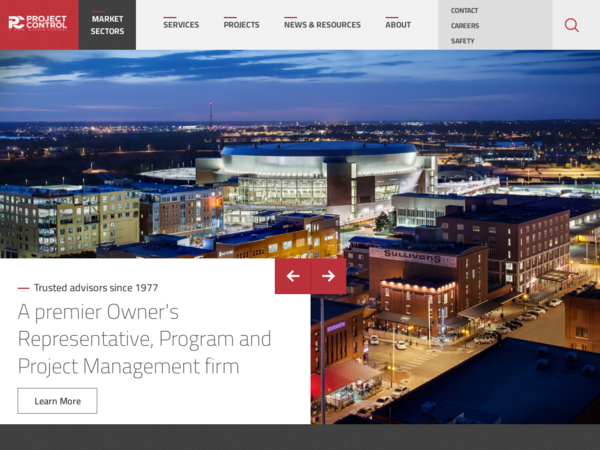Open the Services menu
The height and width of the screenshot is (450, 600).
coord(181,25)
